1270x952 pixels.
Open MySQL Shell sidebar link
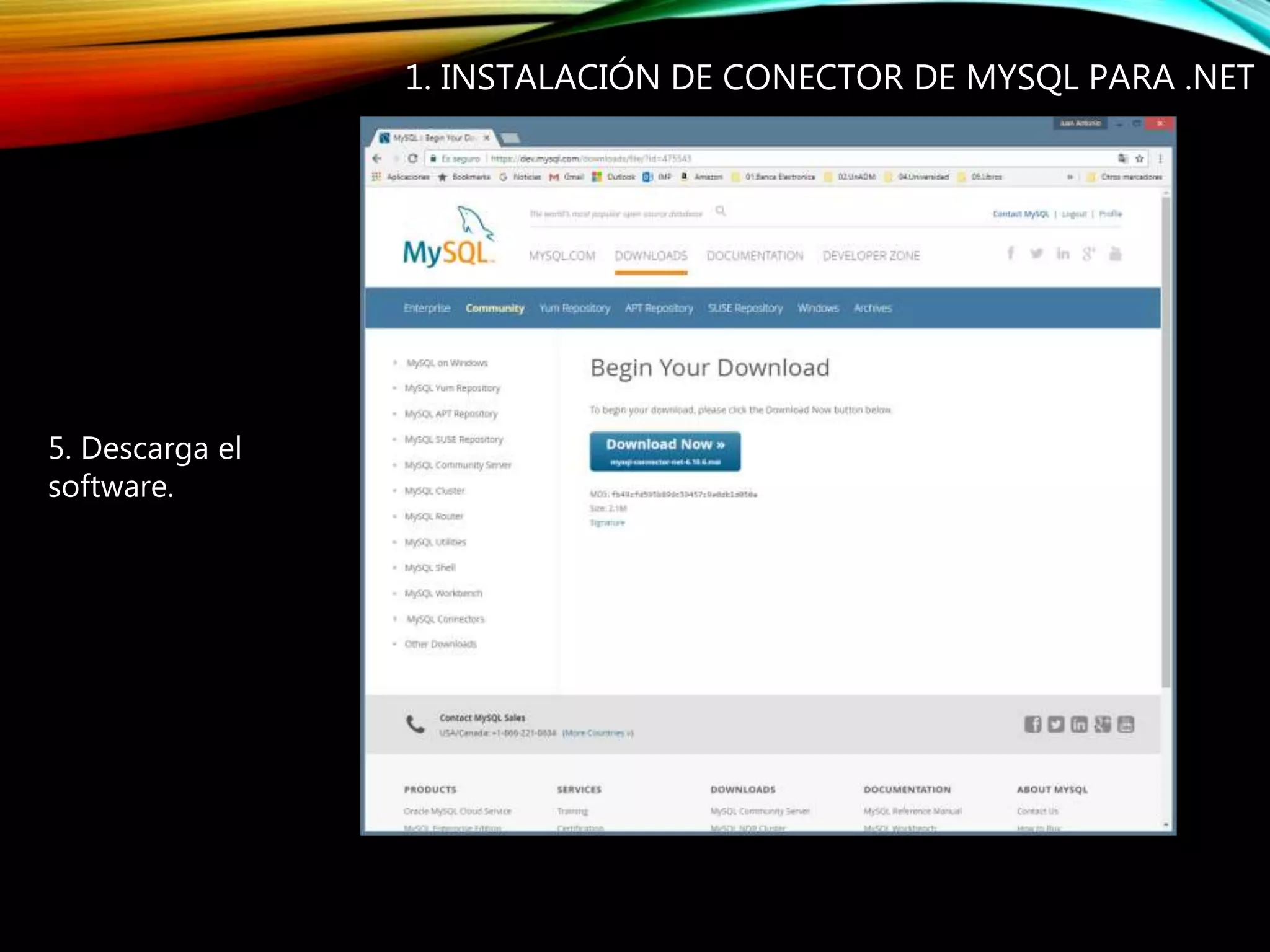pos(430,568)
